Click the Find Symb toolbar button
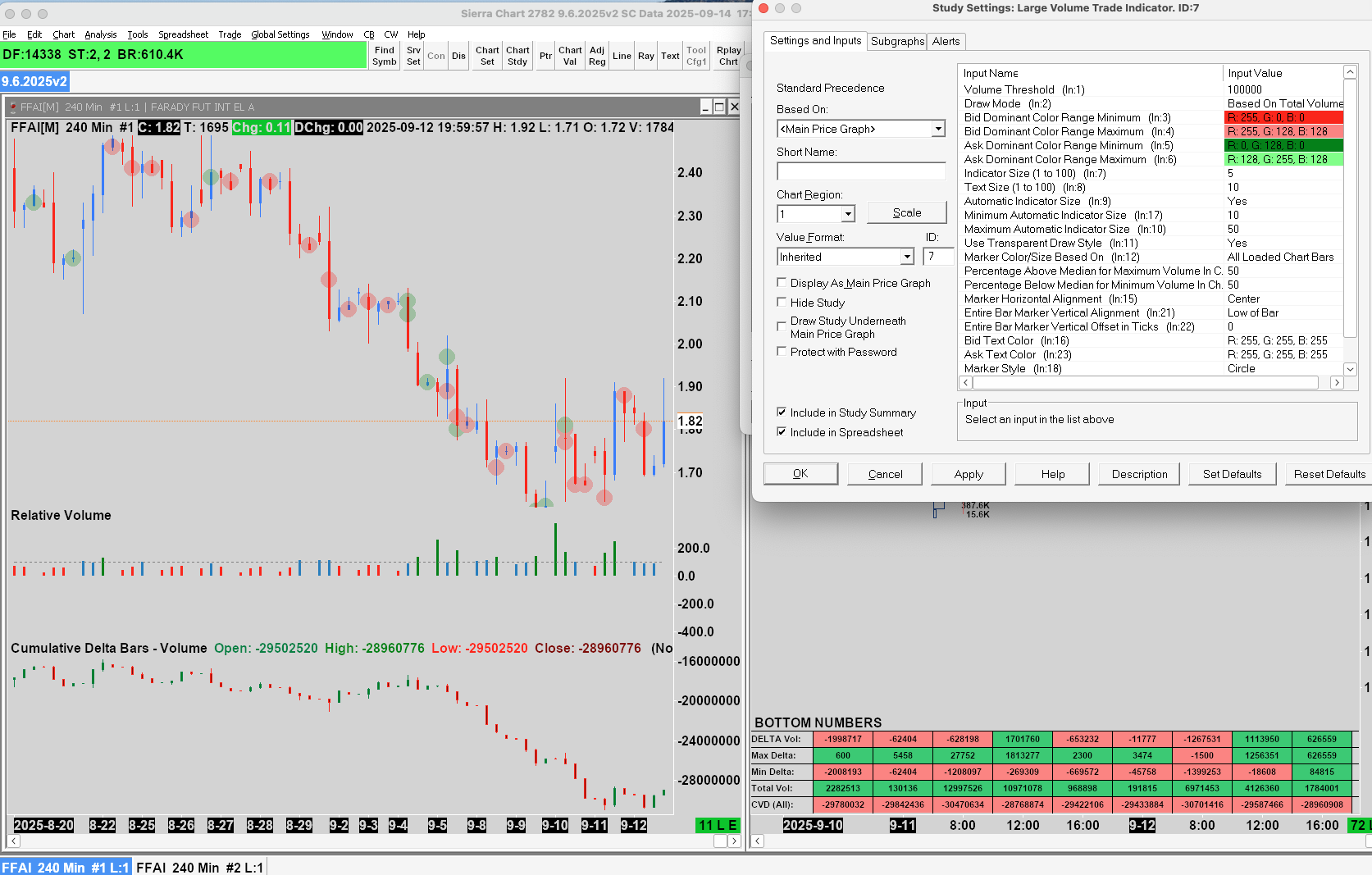 384,56
